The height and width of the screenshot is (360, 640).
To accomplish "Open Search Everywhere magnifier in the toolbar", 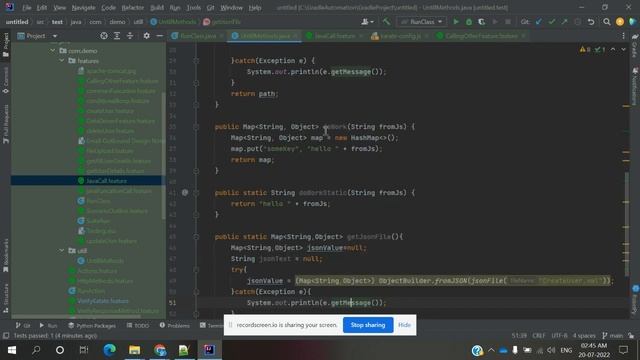I will tap(607, 22).
